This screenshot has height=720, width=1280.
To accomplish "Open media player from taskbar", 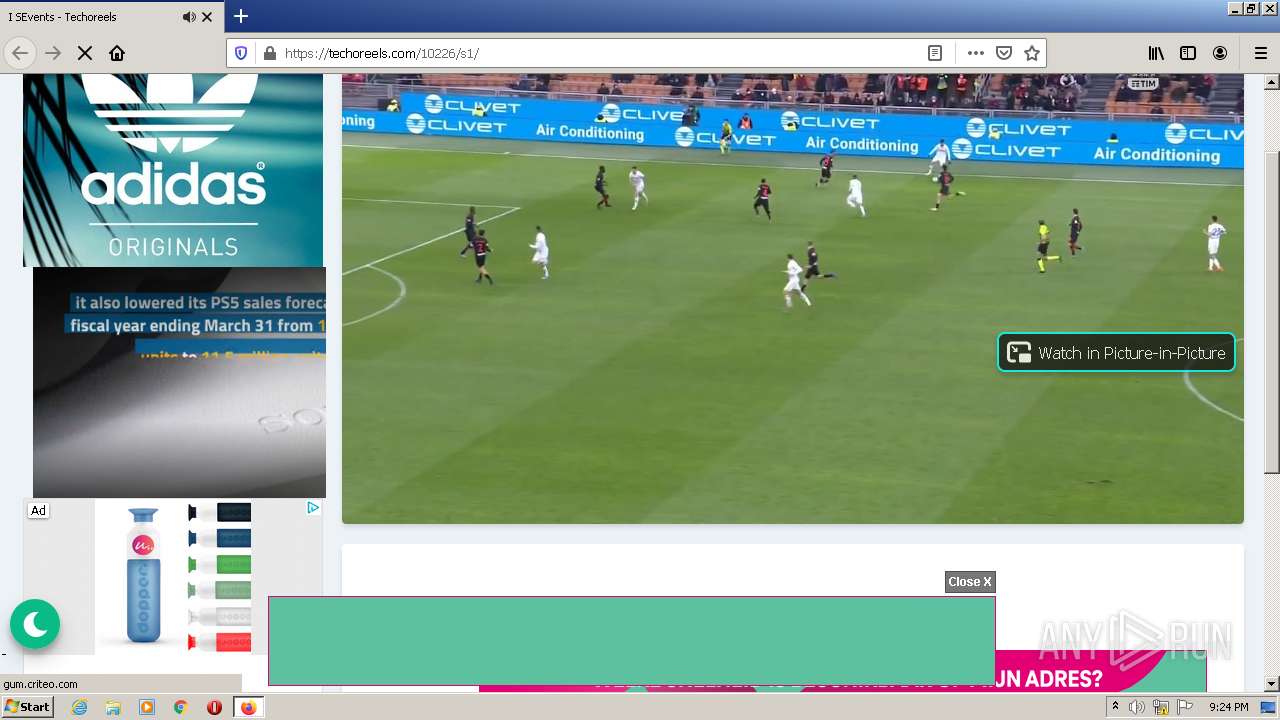I will (147, 707).
